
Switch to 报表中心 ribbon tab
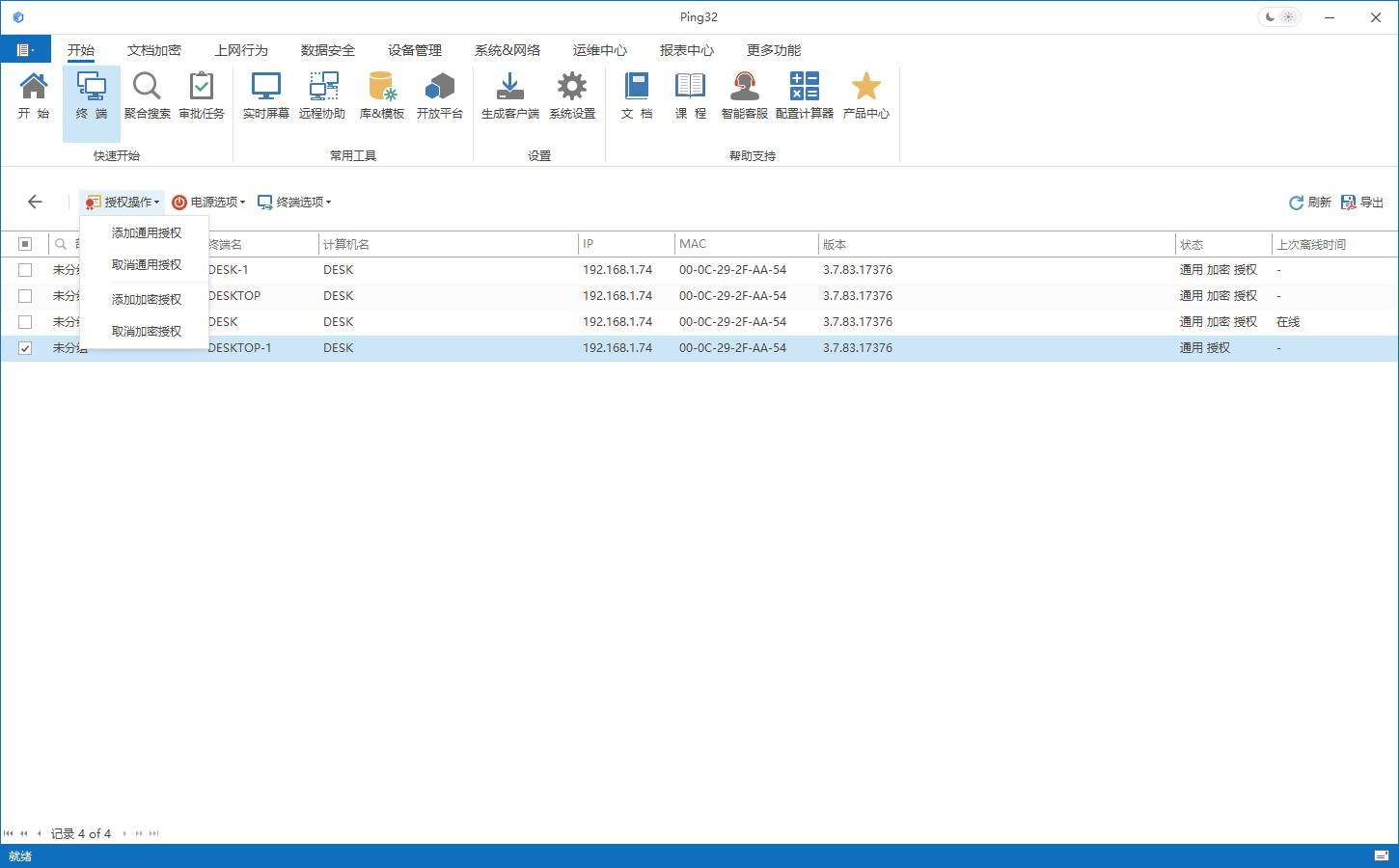point(687,50)
